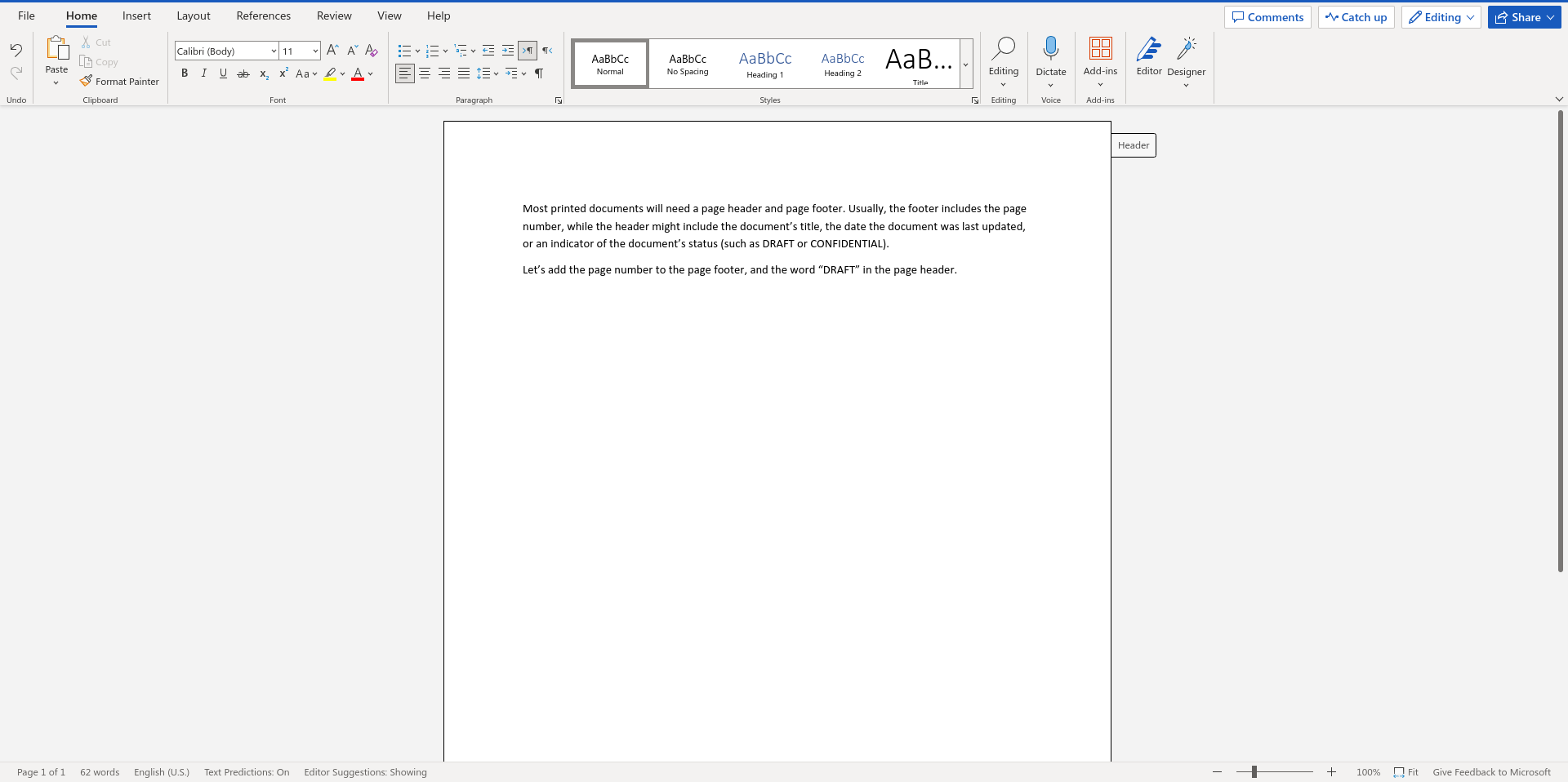Click the Shrink Font icon
The image size is (1568, 782).
pyautogui.click(x=352, y=51)
